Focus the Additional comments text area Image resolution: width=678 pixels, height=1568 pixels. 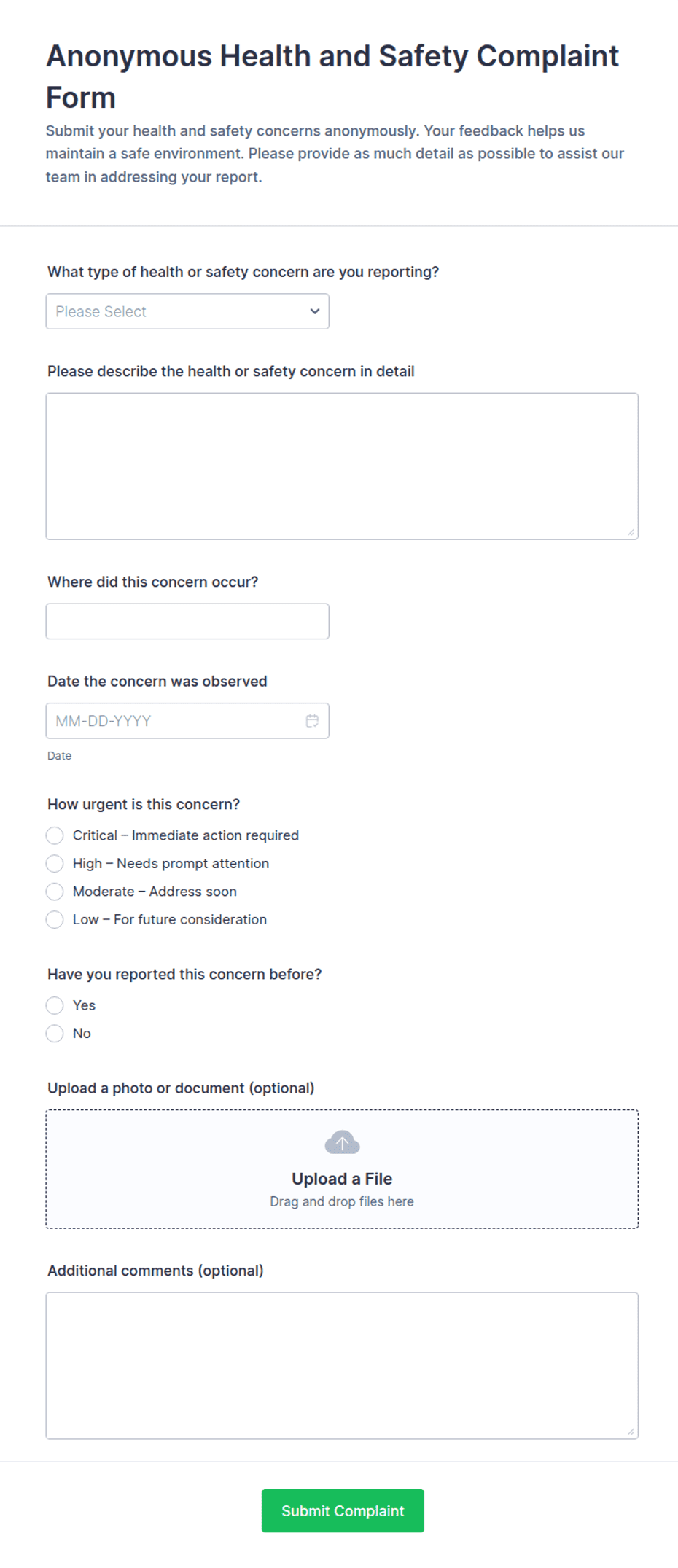342,1366
